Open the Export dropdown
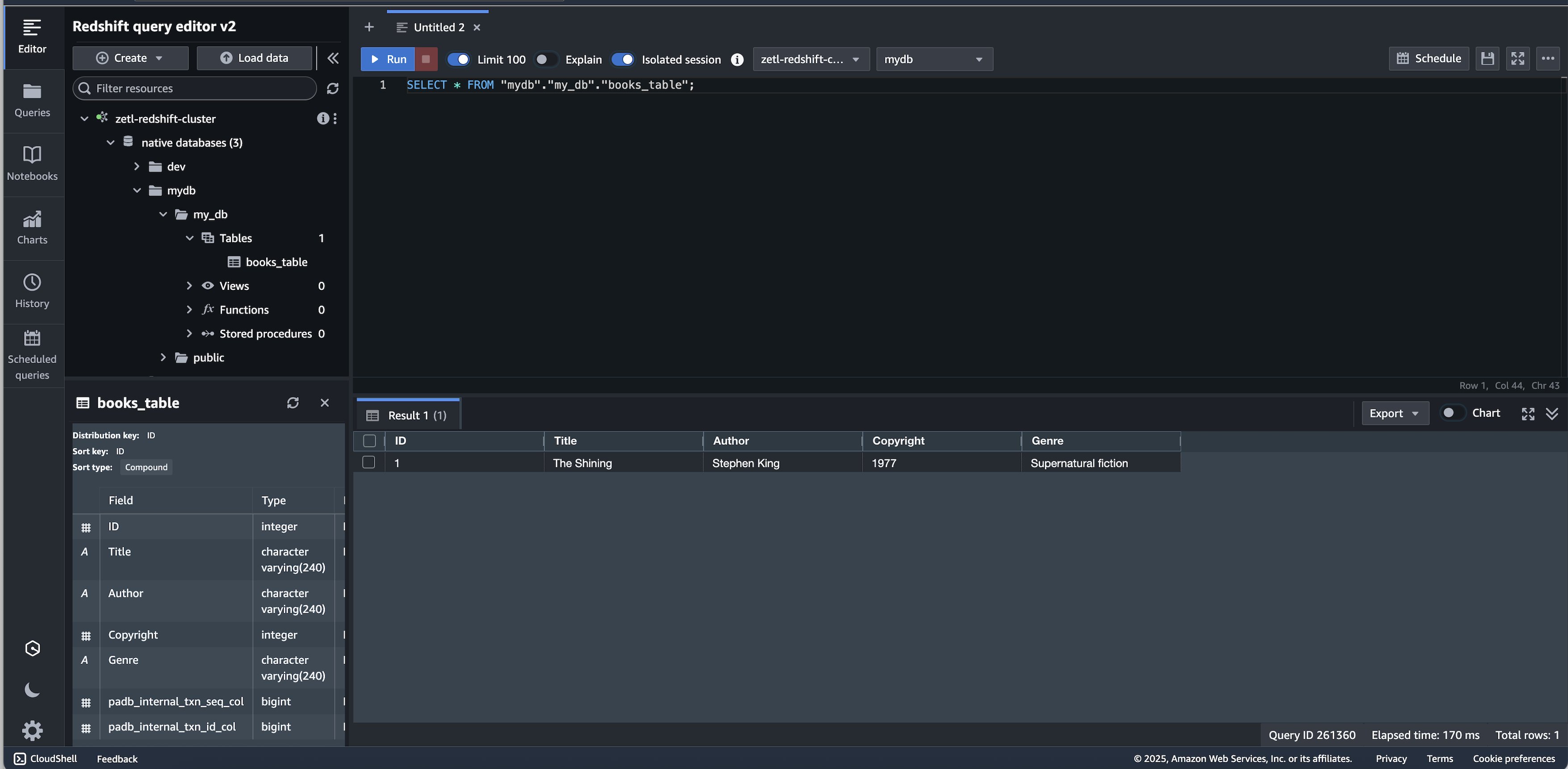Image resolution: width=1568 pixels, height=769 pixels. pos(1395,413)
